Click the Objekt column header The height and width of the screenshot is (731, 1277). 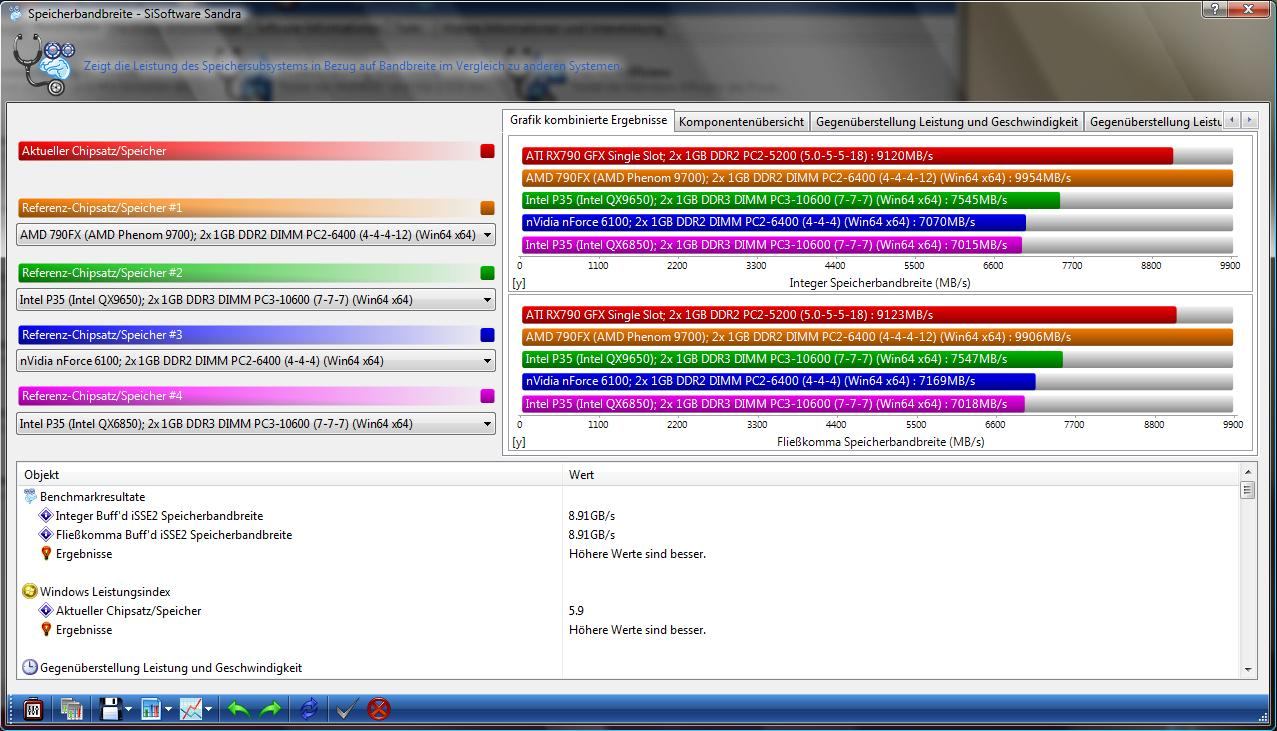290,475
